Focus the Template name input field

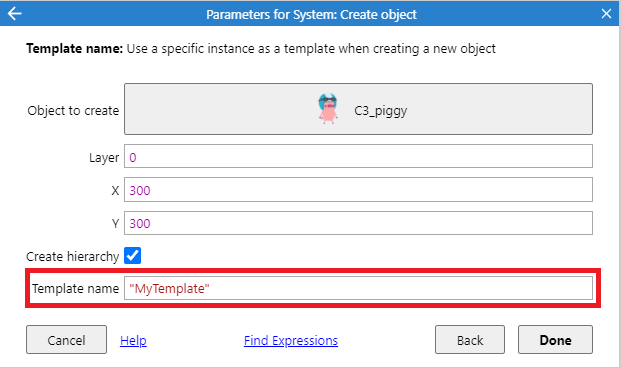(358, 288)
